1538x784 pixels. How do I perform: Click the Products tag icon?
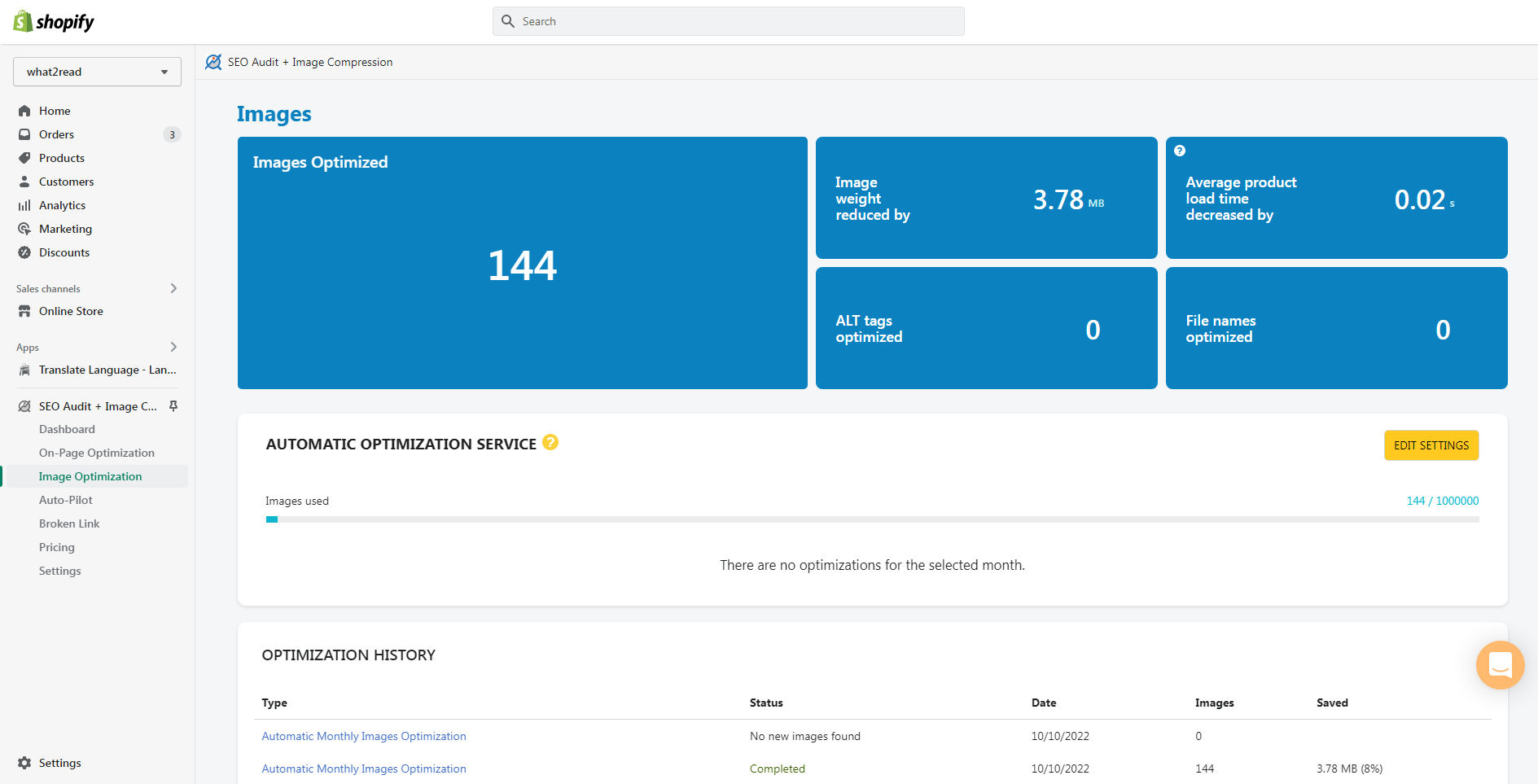coord(24,158)
